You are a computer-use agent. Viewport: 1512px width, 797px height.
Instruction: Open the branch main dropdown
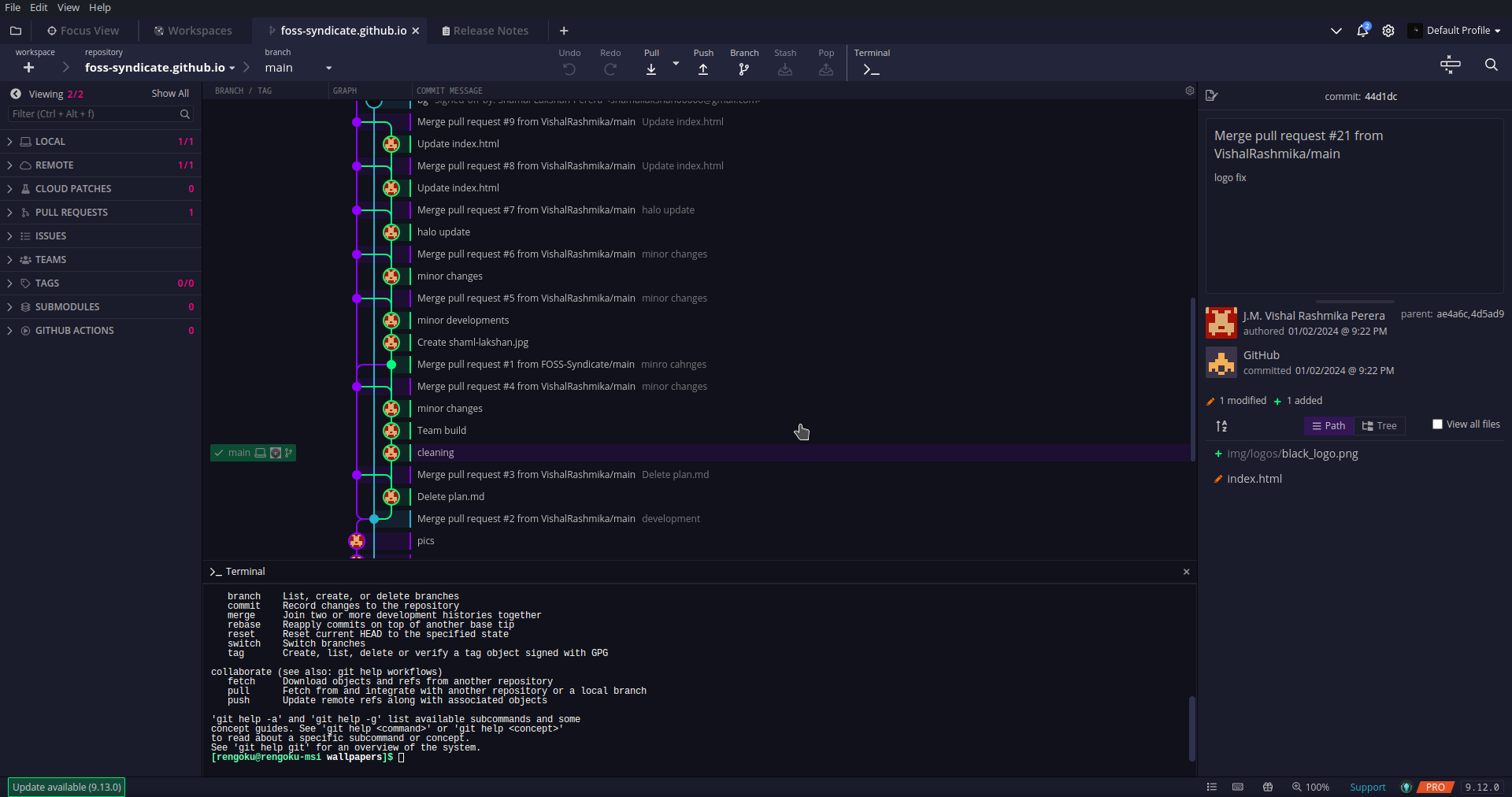tap(298, 68)
